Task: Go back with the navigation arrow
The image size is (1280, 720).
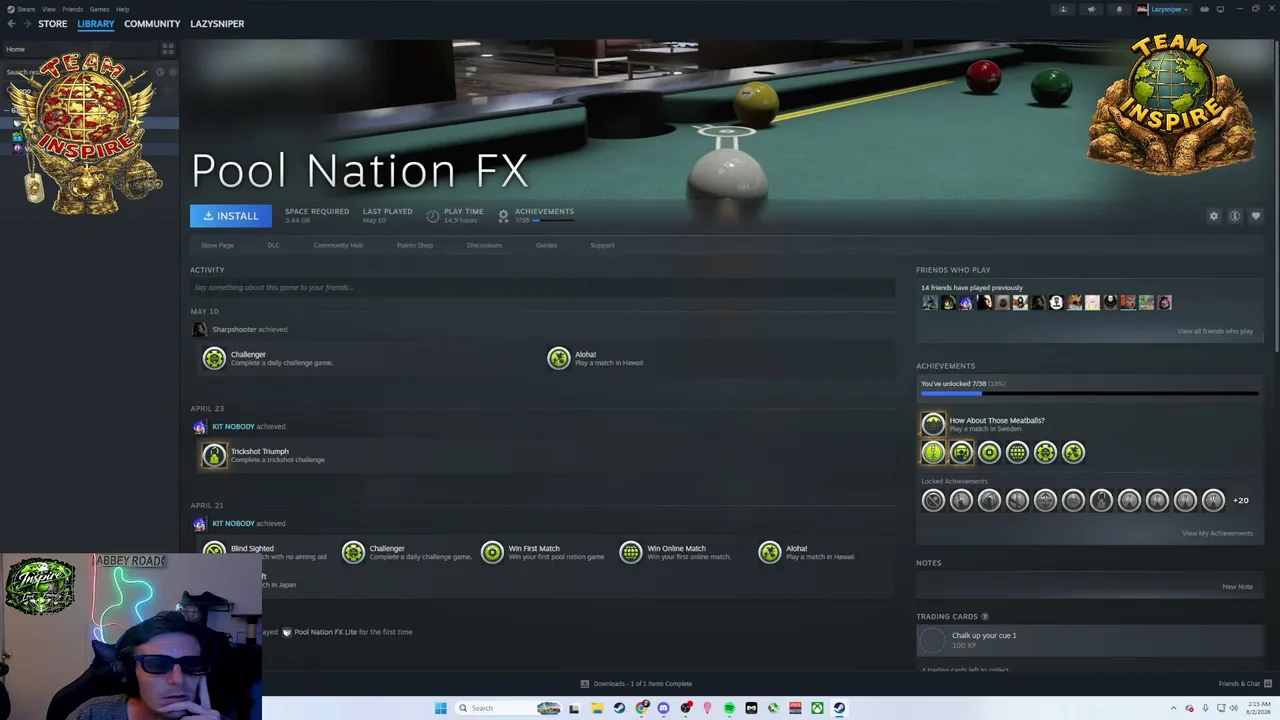Action: [12, 24]
